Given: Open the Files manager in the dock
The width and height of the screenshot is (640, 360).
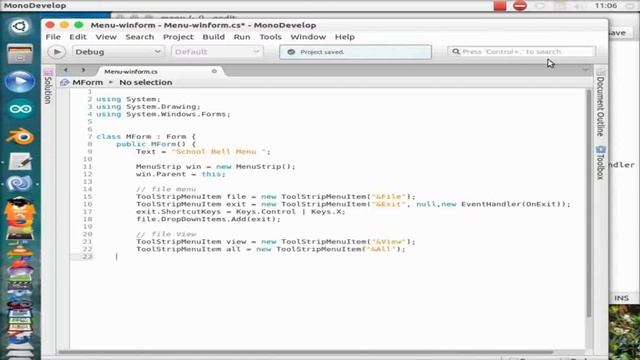Looking at the screenshot, I should [x=20, y=55].
